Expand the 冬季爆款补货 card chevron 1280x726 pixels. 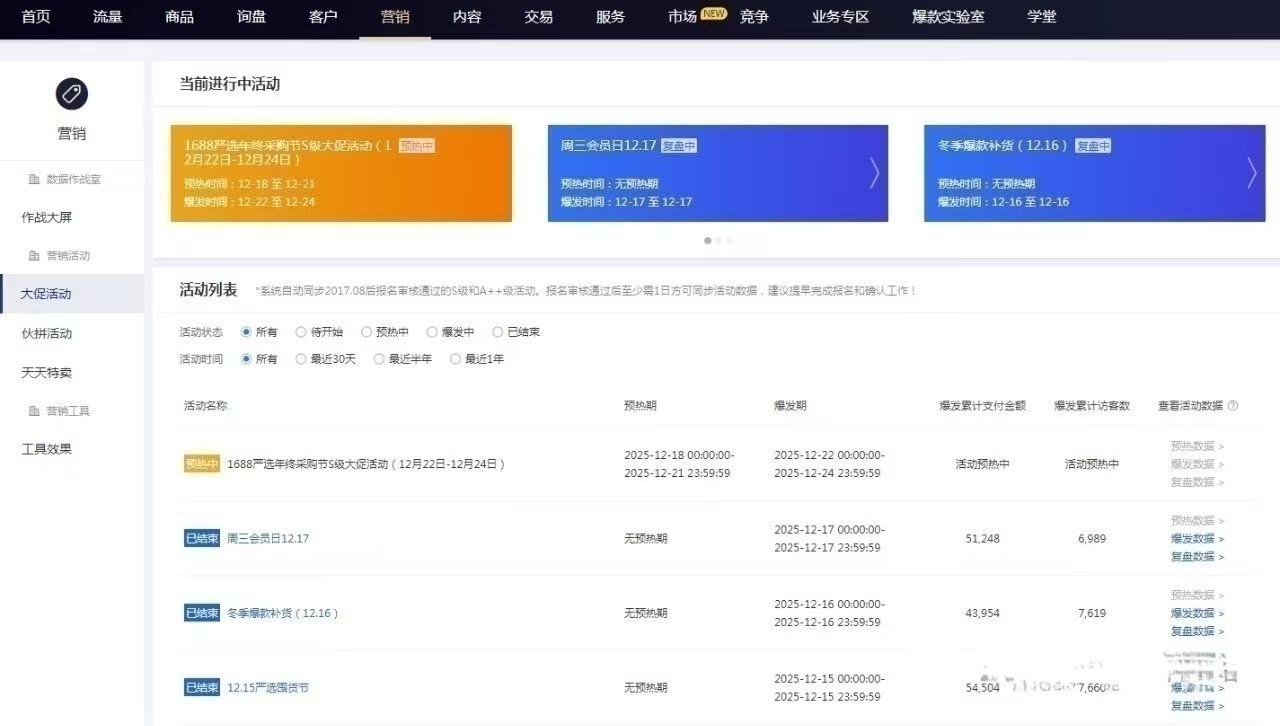click(x=1251, y=173)
